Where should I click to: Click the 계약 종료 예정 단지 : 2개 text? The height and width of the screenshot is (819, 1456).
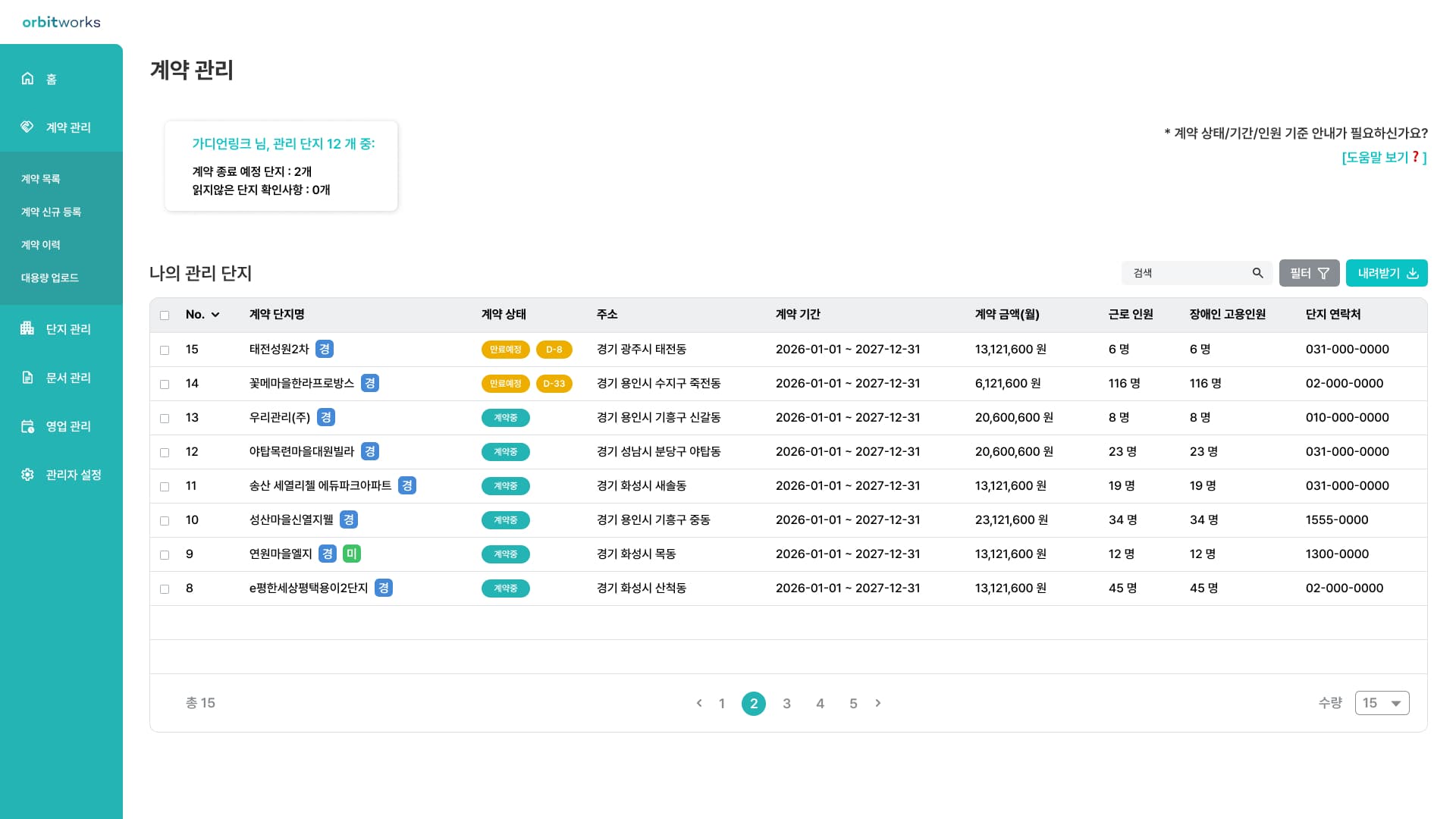click(x=252, y=171)
